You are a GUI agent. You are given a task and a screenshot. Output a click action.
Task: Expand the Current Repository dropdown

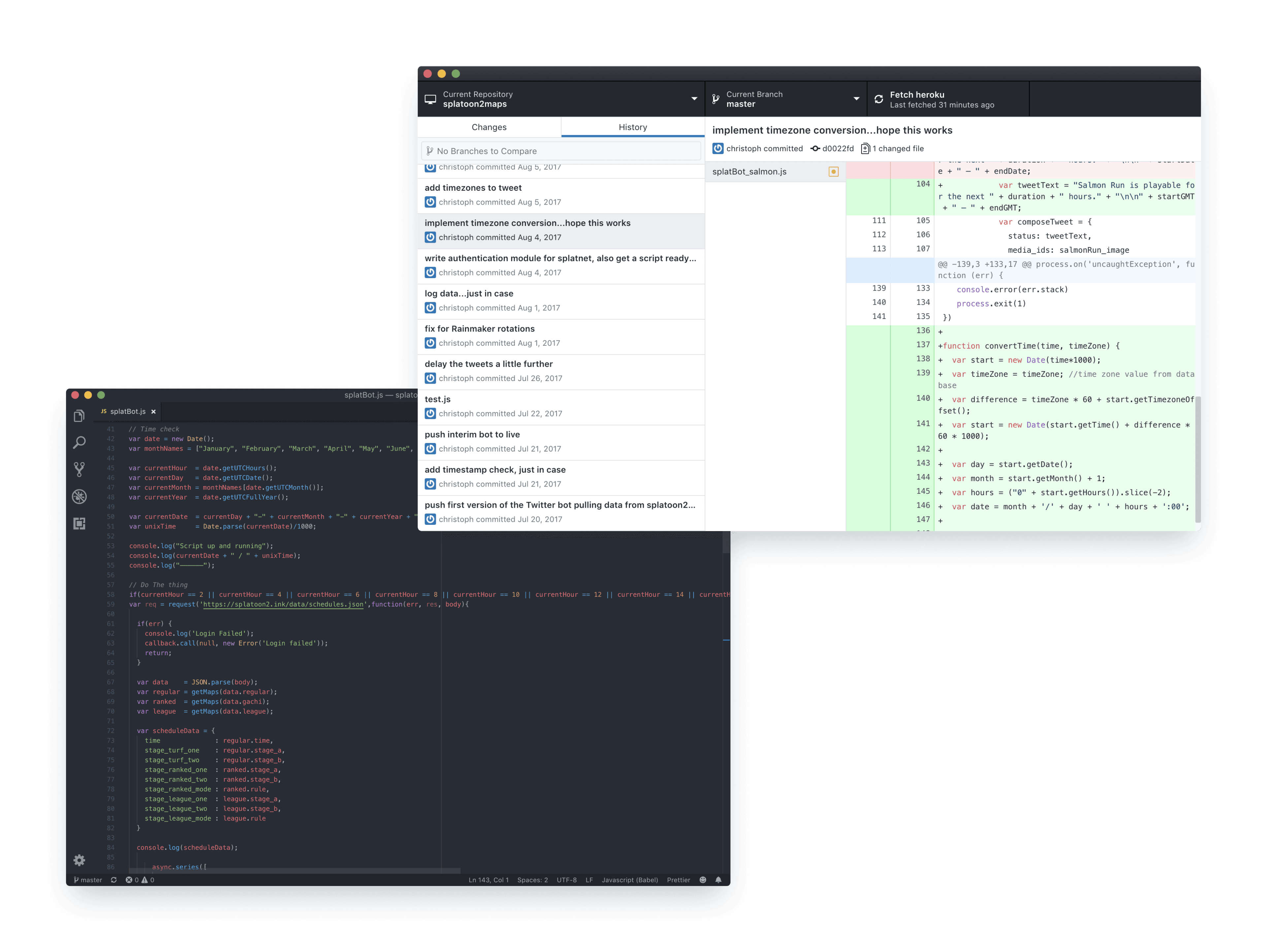point(561,99)
